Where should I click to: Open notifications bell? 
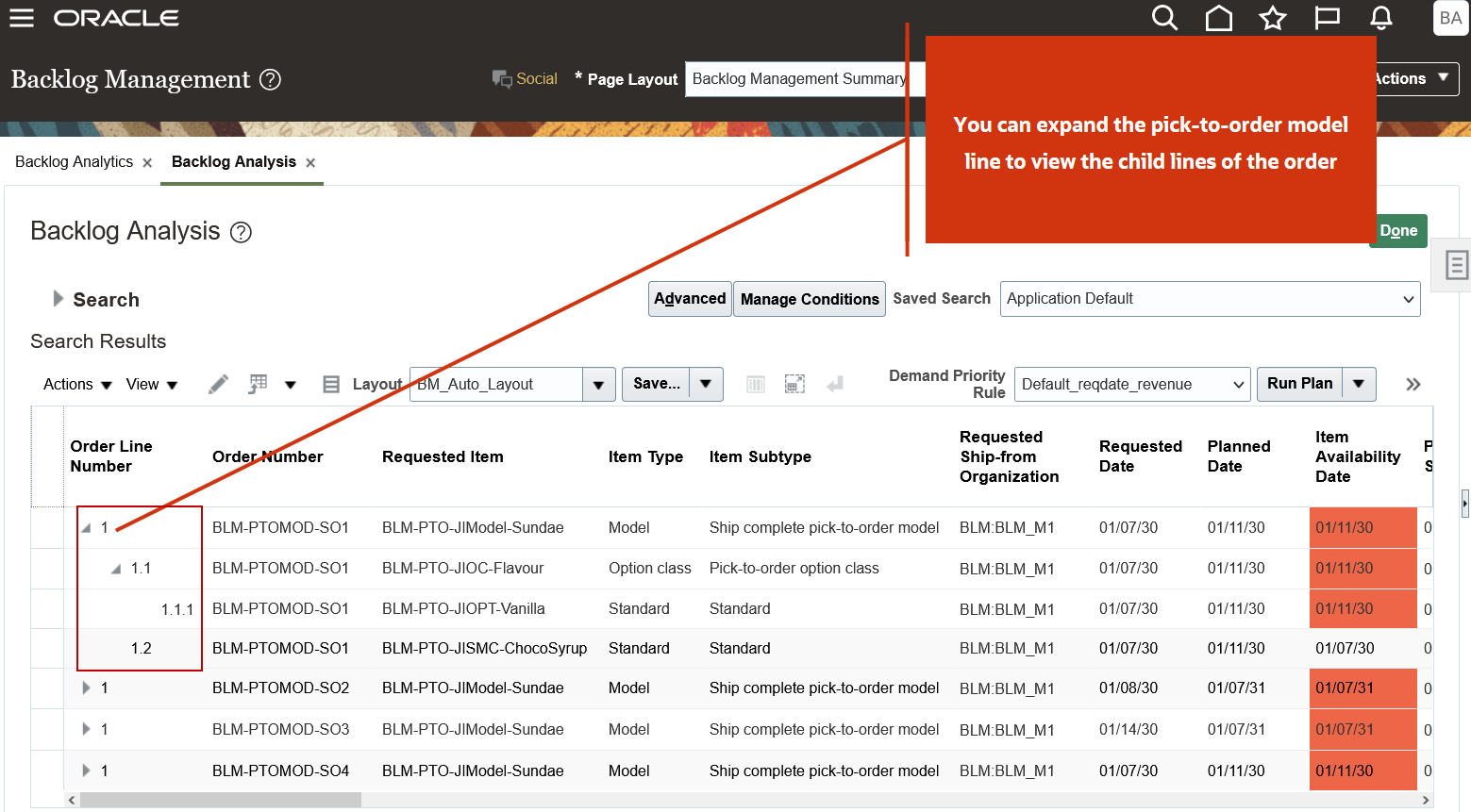point(1381,18)
